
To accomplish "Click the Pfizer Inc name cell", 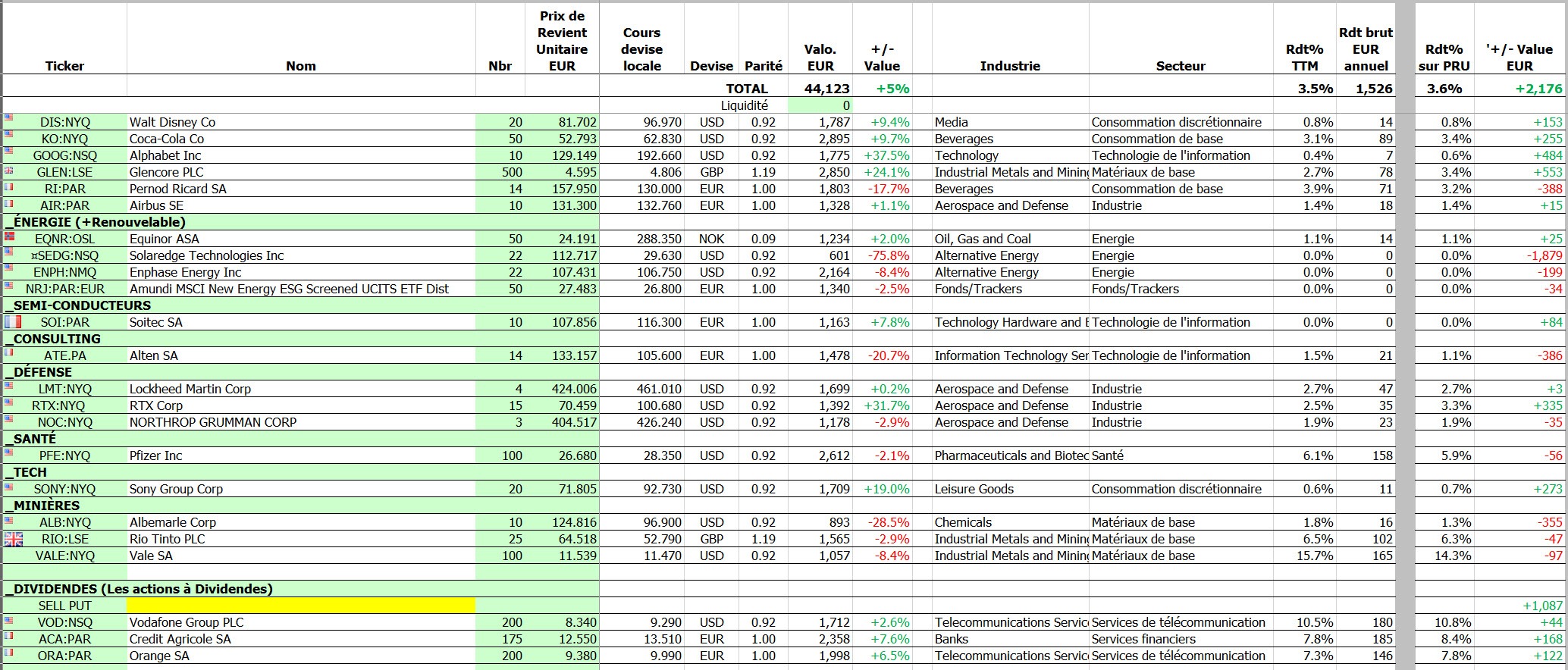I will 301,456.
